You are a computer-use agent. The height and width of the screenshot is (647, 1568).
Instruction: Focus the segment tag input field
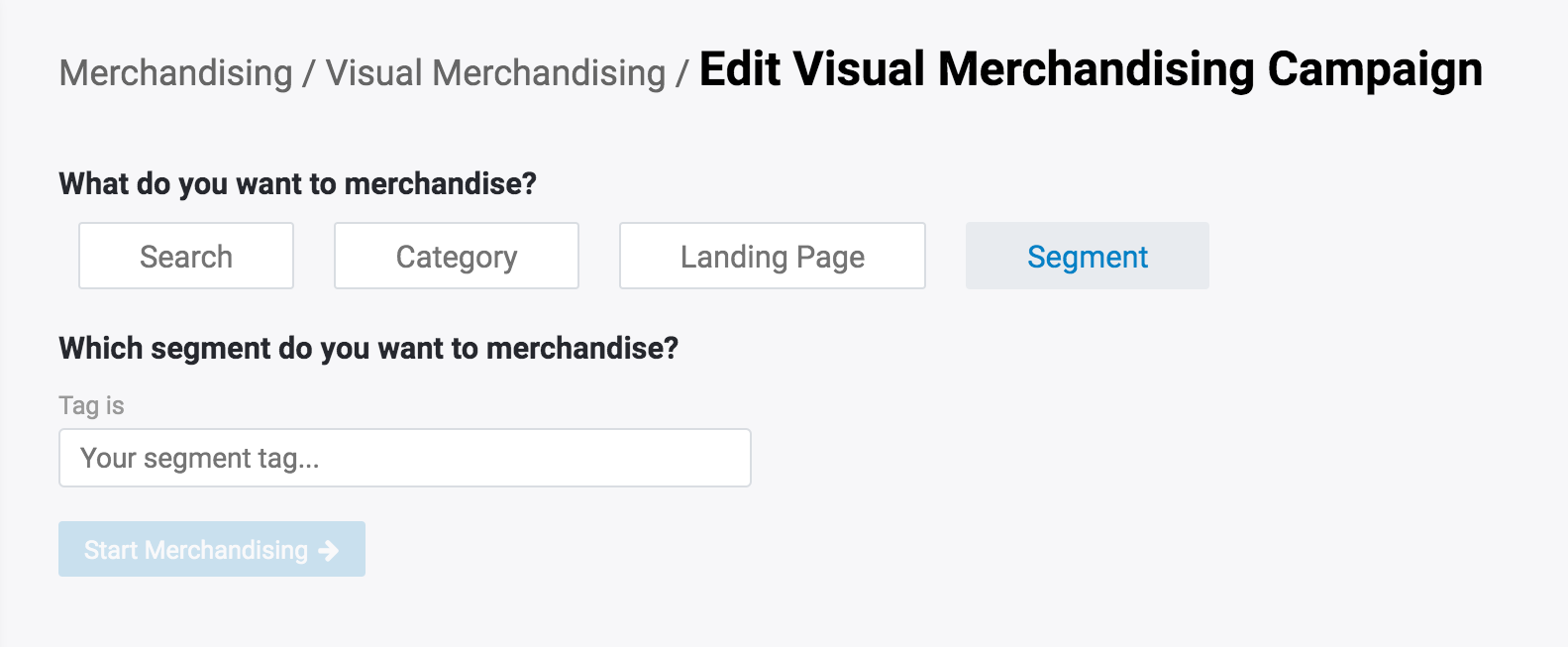coord(404,458)
